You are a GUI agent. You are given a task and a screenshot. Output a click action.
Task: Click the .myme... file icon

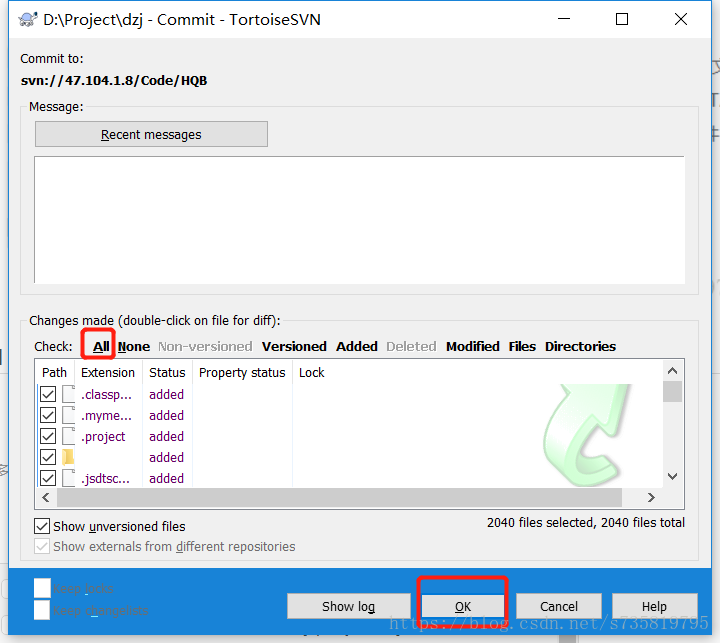pyautogui.click(x=68, y=415)
